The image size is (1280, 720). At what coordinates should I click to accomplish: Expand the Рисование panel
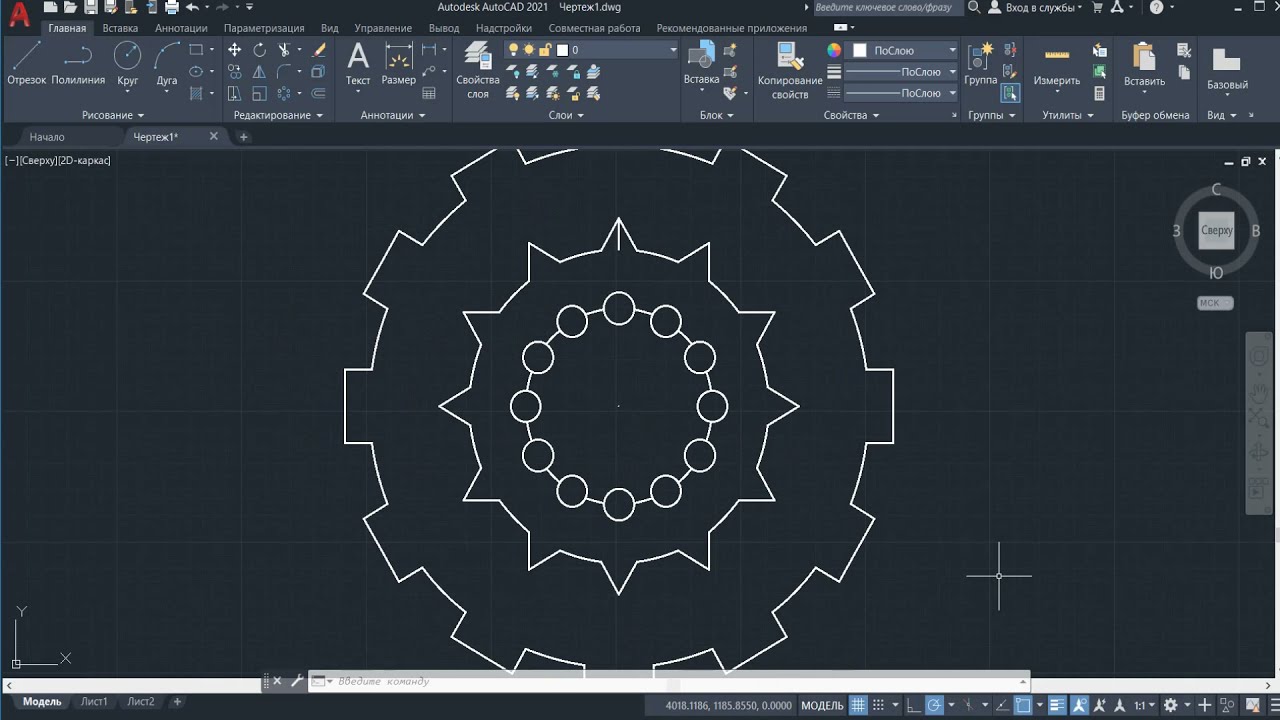coord(113,115)
